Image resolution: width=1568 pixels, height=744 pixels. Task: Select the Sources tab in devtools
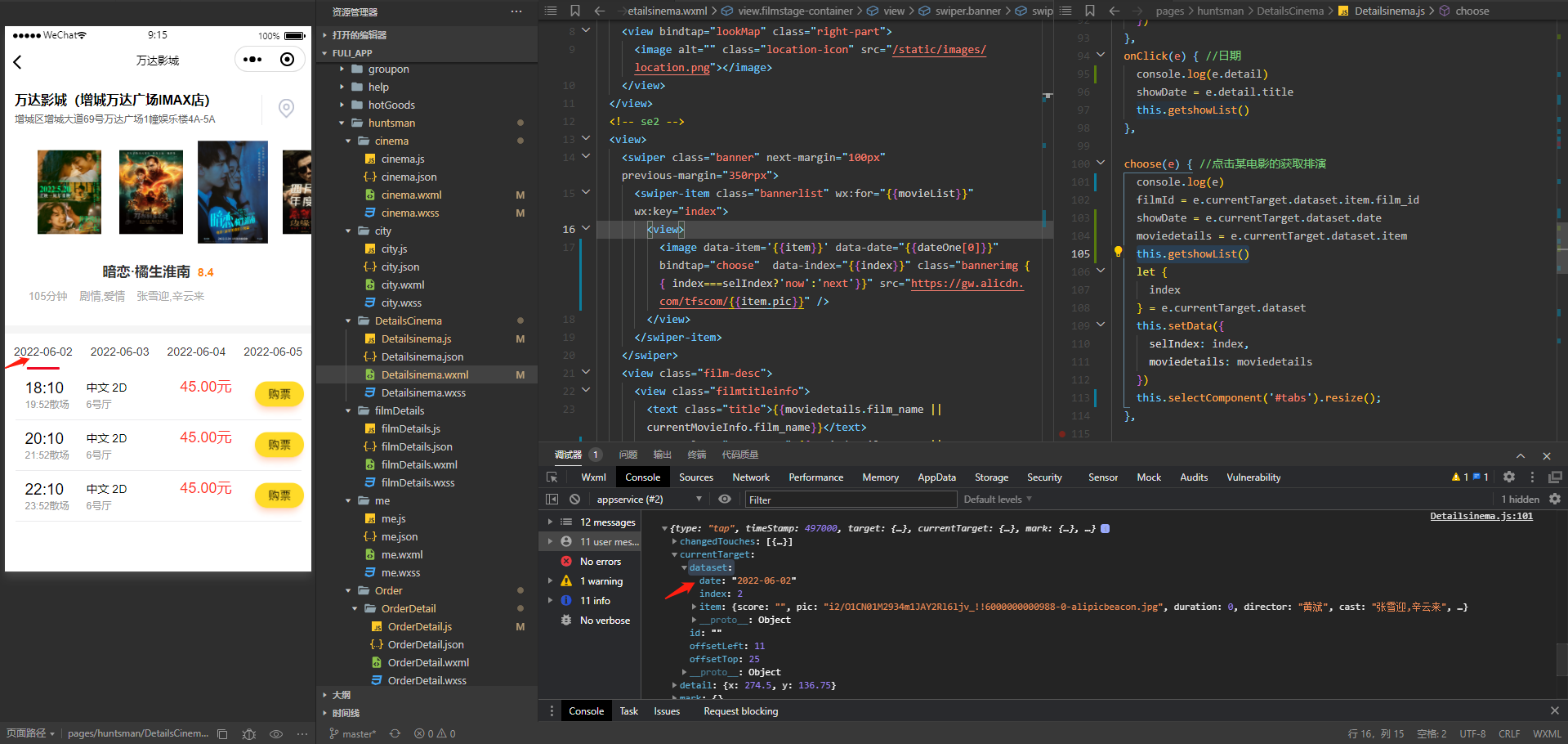pyautogui.click(x=695, y=477)
